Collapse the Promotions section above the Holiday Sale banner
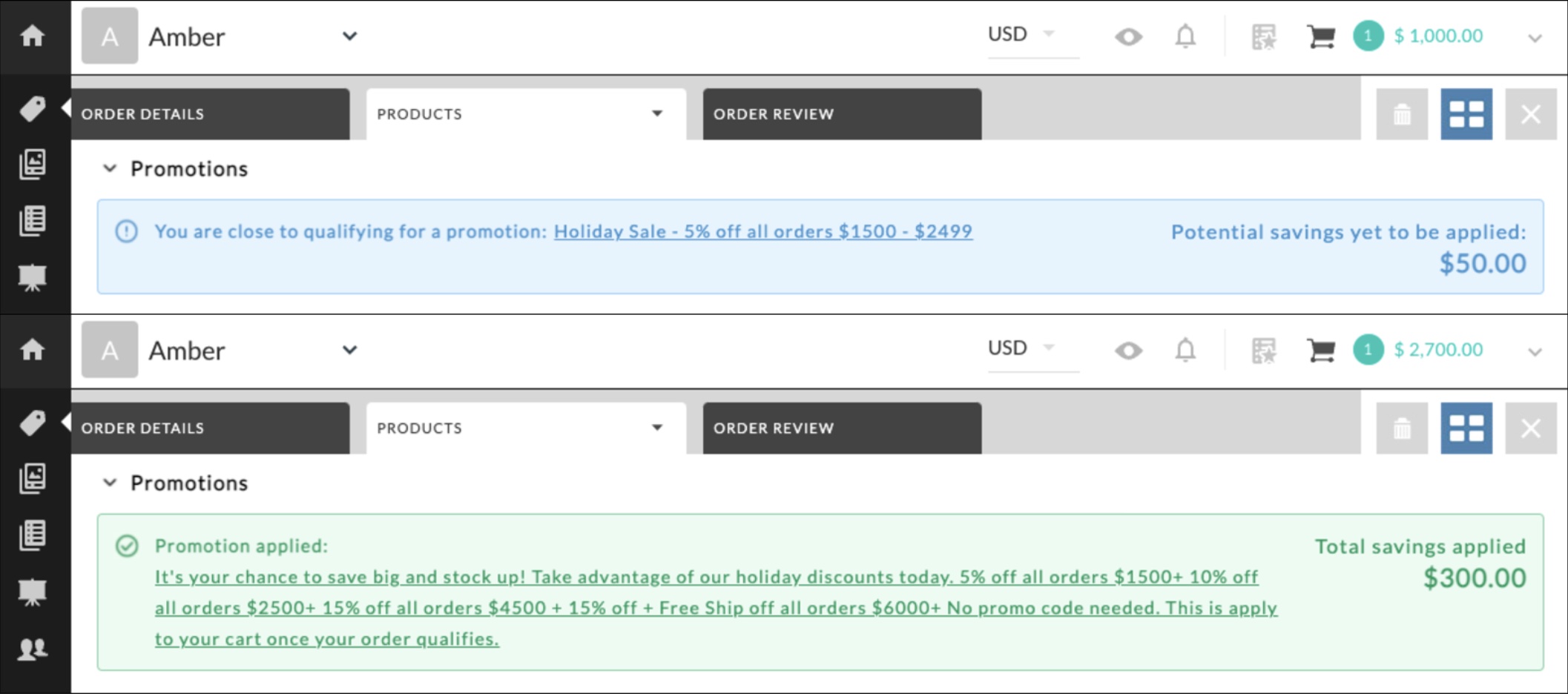This screenshot has height=694, width=1568. (110, 168)
